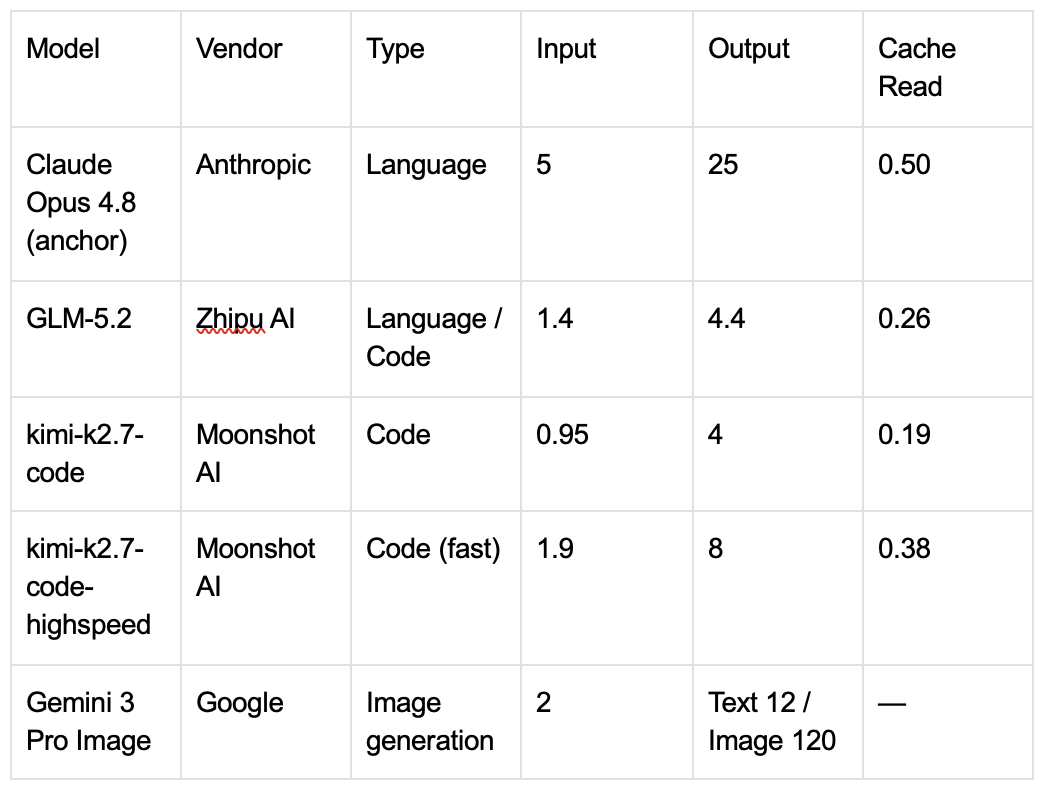Select the Cache Read header cell
Image resolution: width=1042 pixels, height=790 pixels.
(x=948, y=68)
